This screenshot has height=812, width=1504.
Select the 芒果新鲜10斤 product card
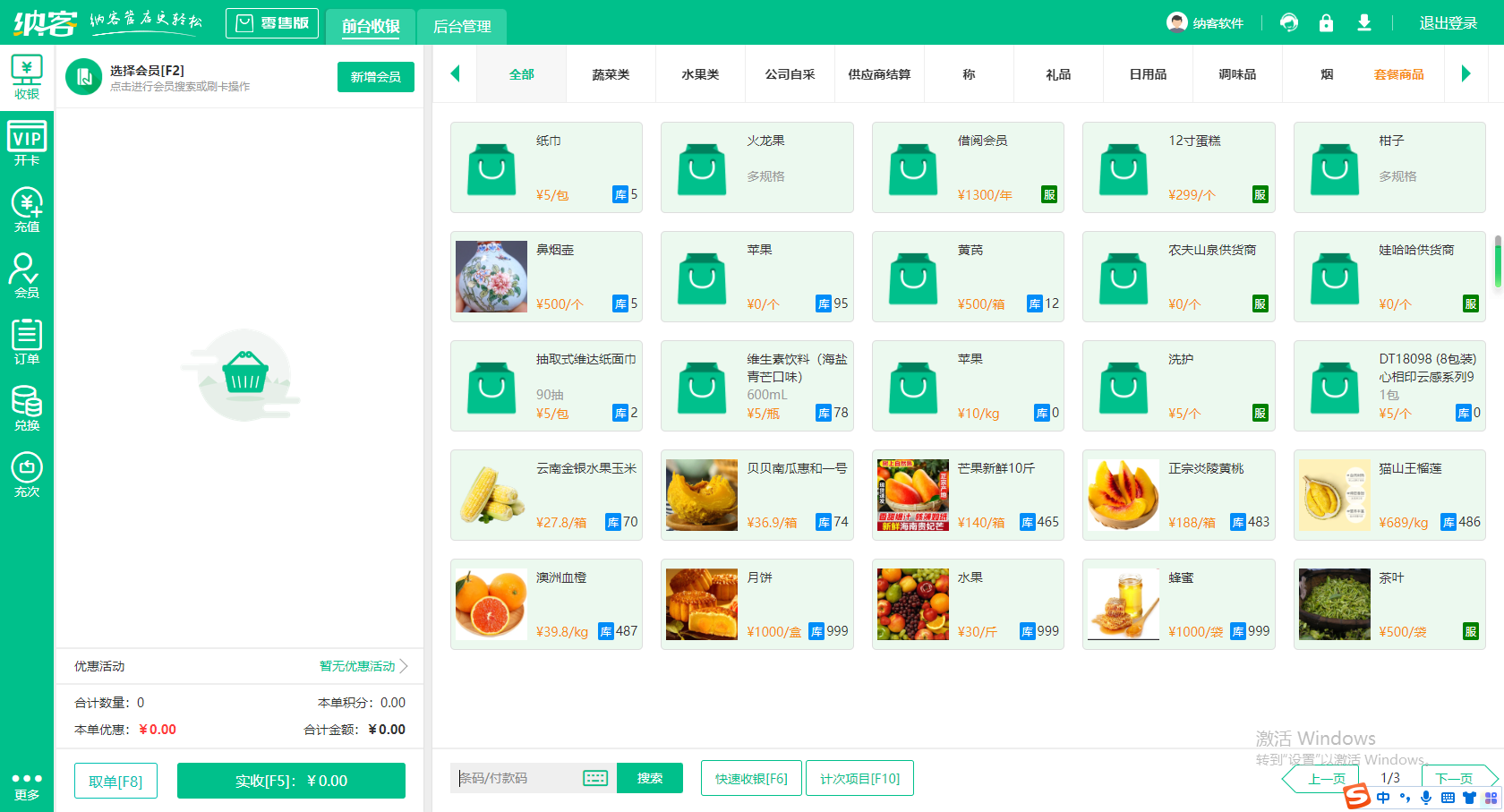[968, 495]
